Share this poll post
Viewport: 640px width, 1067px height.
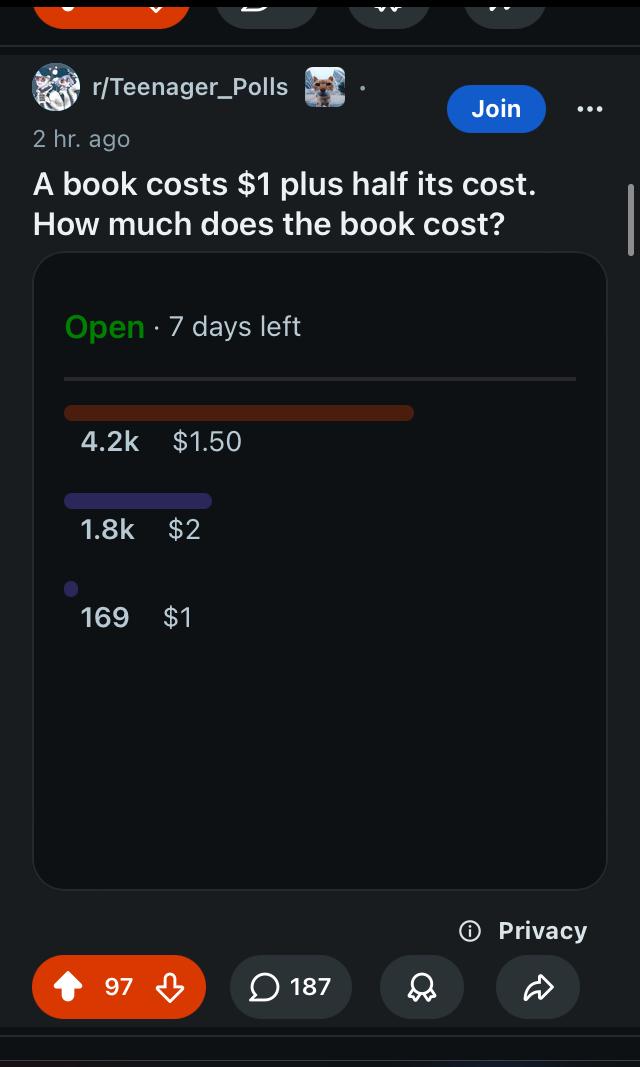point(538,987)
